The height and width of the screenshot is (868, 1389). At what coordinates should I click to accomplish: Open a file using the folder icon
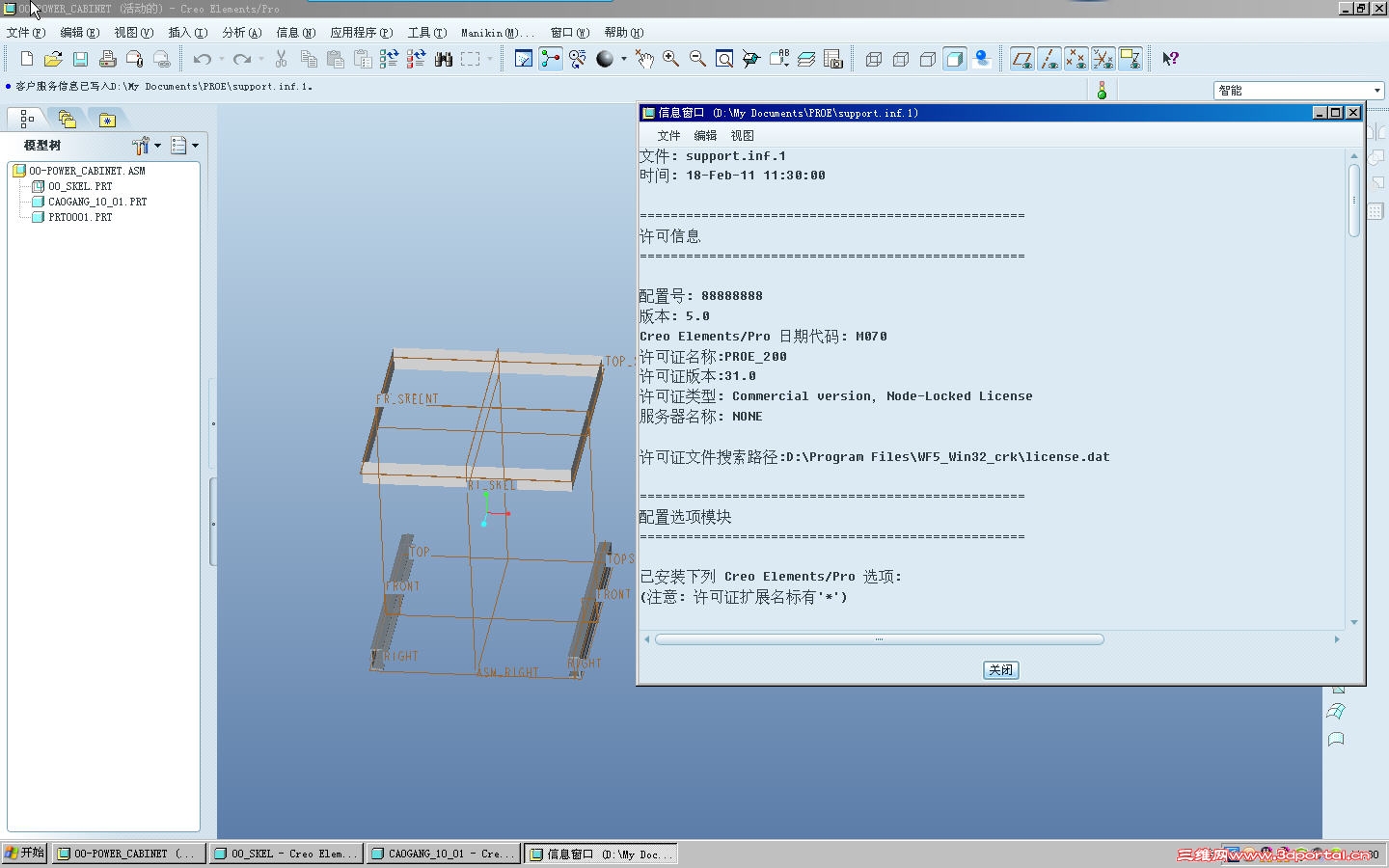[x=53, y=59]
